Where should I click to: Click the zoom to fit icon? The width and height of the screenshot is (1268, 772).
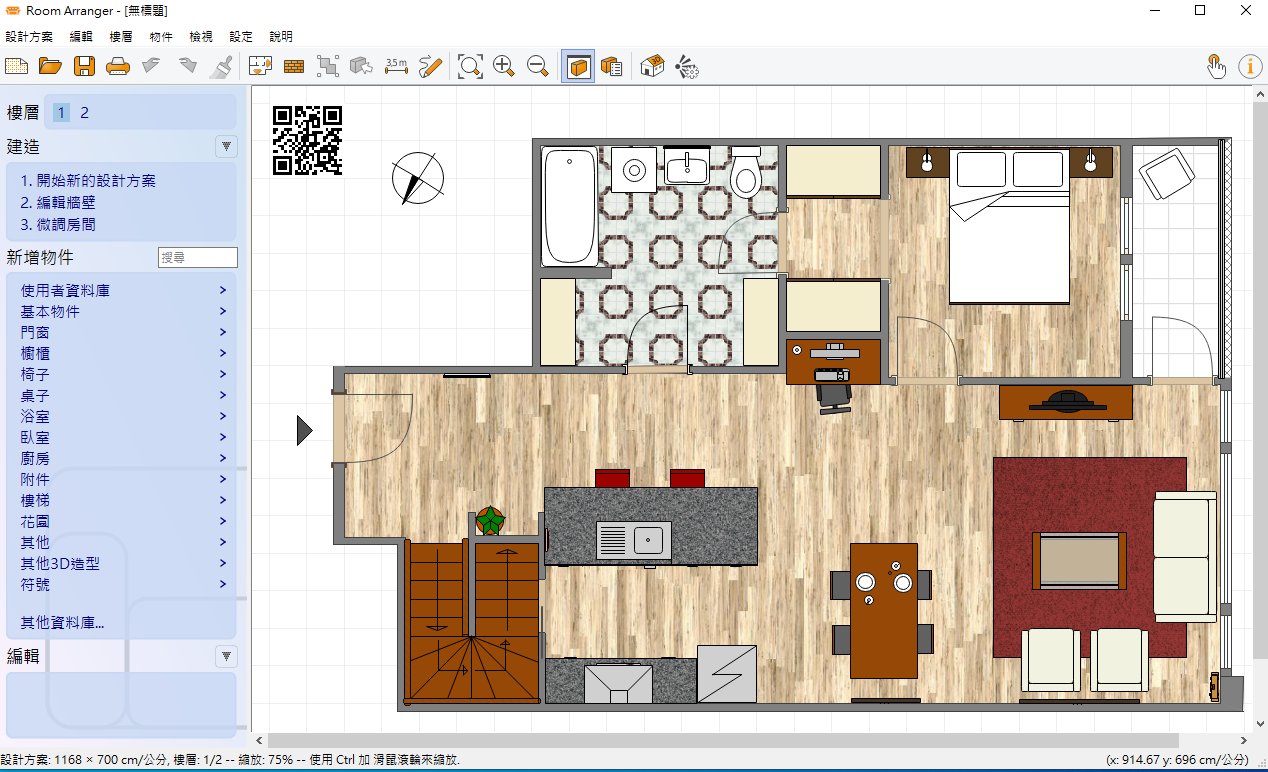pyautogui.click(x=469, y=67)
